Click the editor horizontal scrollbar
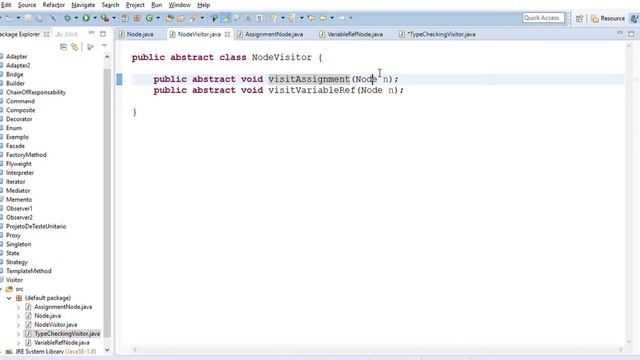 [x=378, y=349]
